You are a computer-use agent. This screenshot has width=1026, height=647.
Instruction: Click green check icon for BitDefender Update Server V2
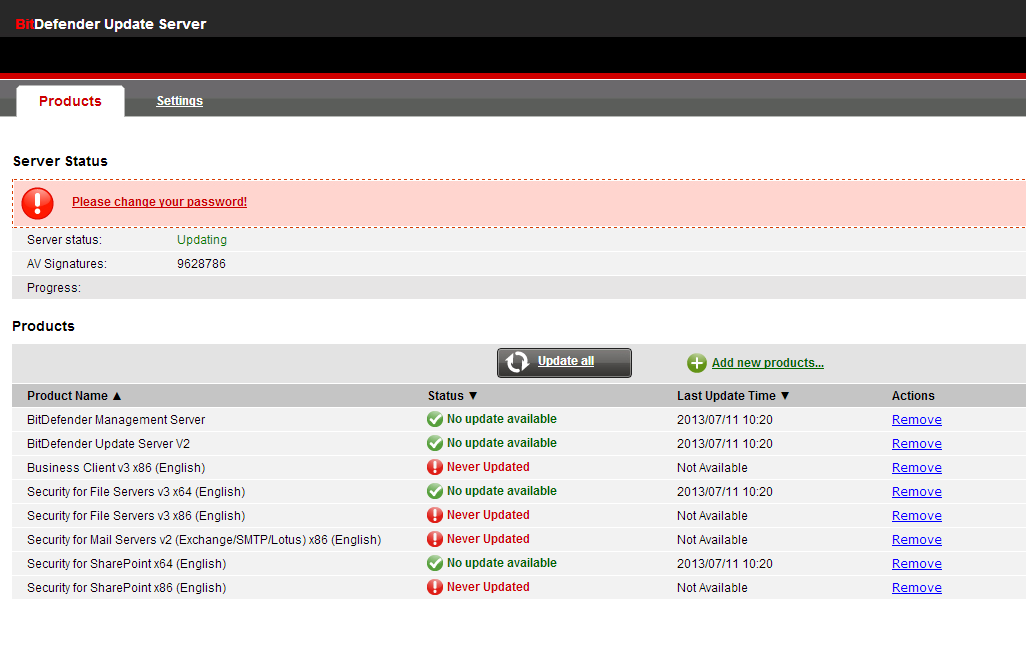coord(434,444)
